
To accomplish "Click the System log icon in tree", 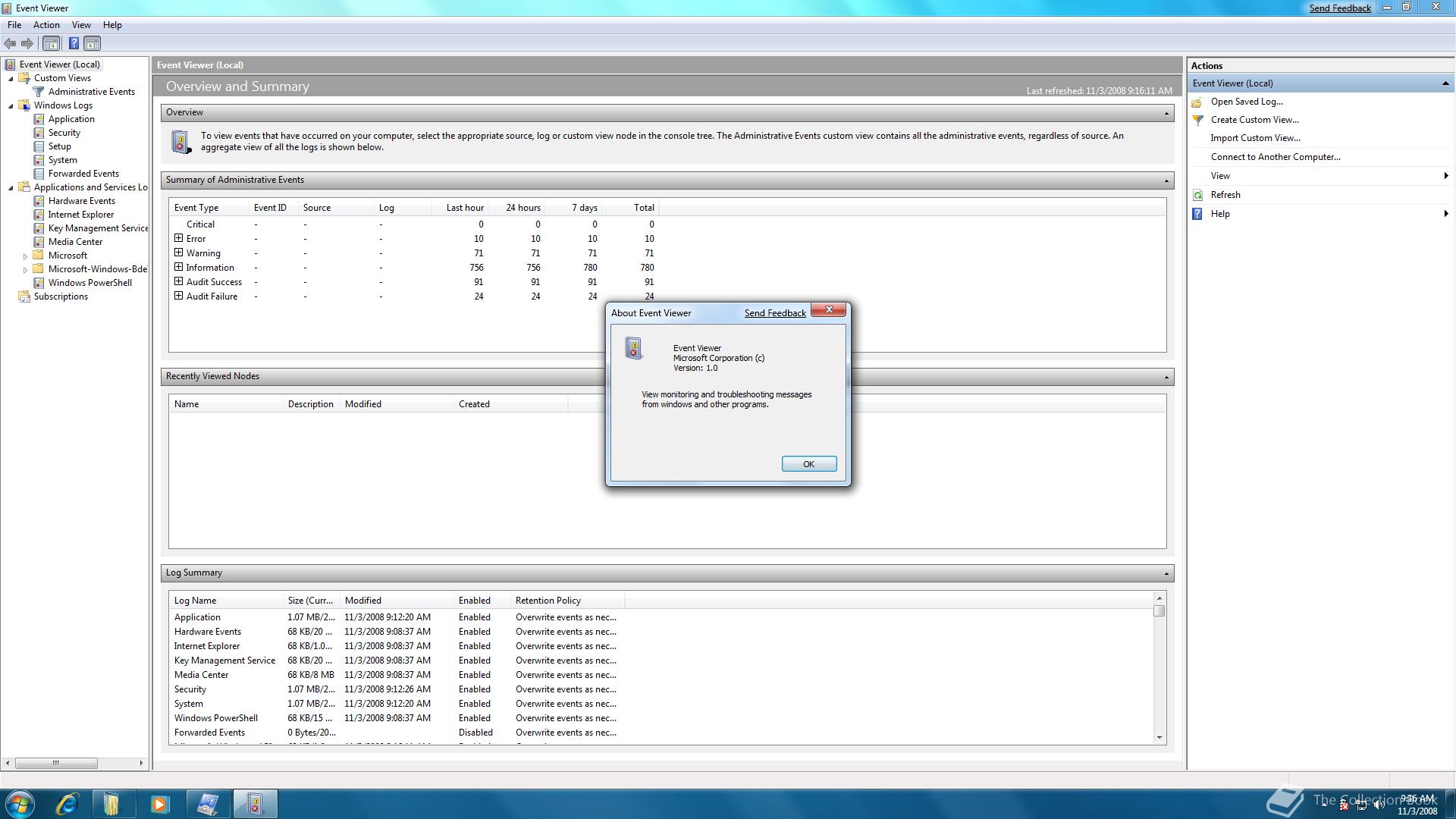I will (39, 160).
